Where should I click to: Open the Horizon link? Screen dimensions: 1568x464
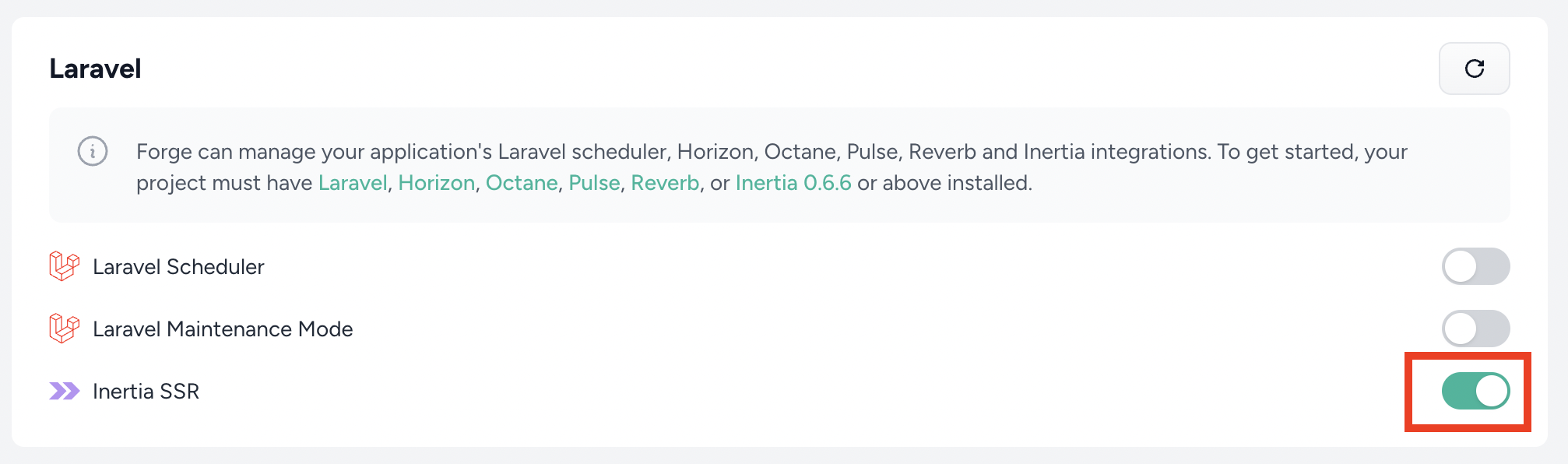pos(437,183)
